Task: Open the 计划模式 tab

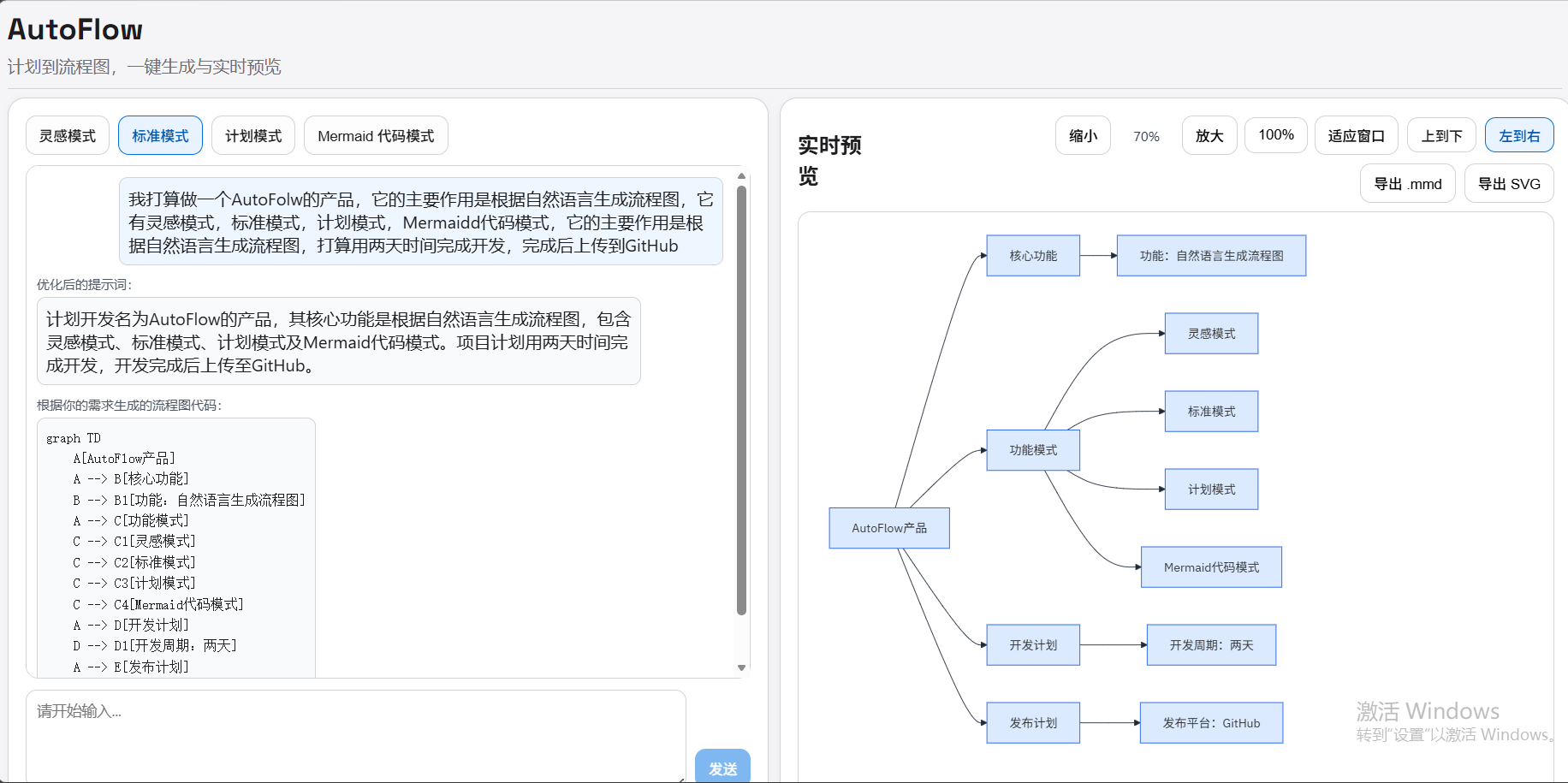Action: pos(253,135)
